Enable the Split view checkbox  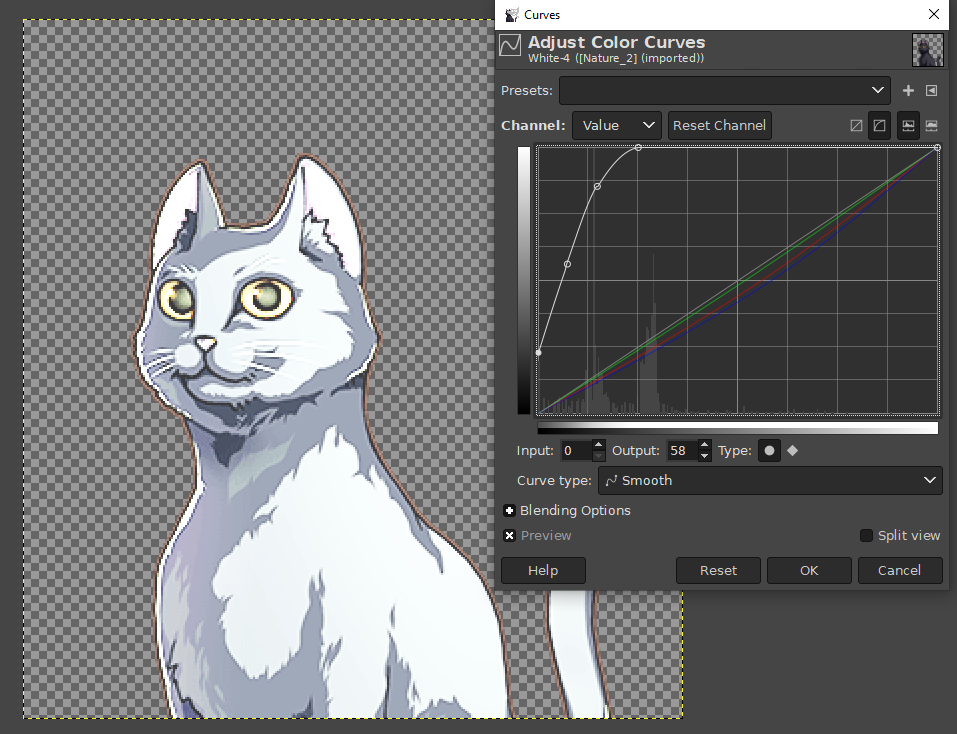[x=866, y=536]
